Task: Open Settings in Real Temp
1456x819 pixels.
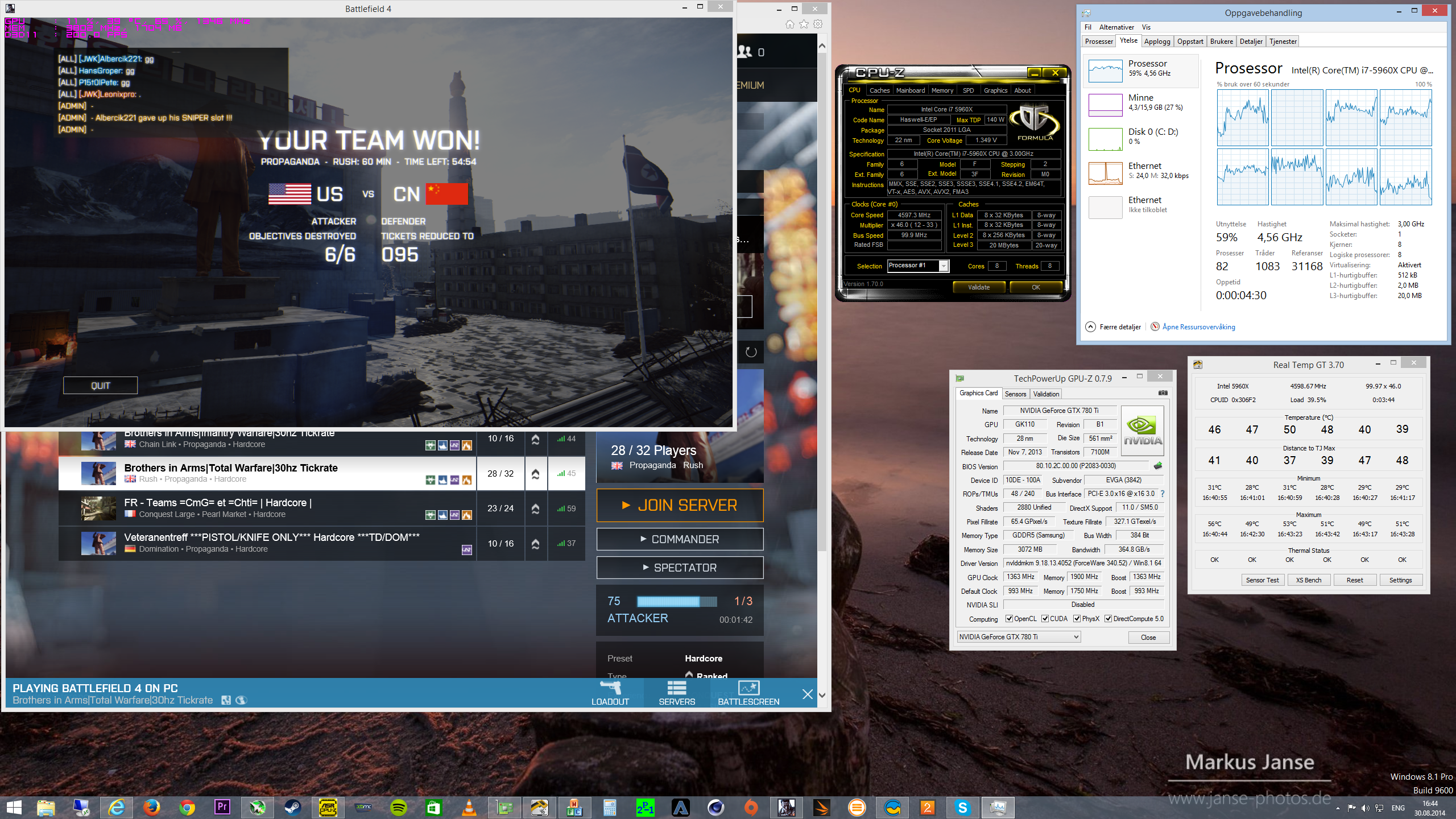Action: [x=1400, y=580]
